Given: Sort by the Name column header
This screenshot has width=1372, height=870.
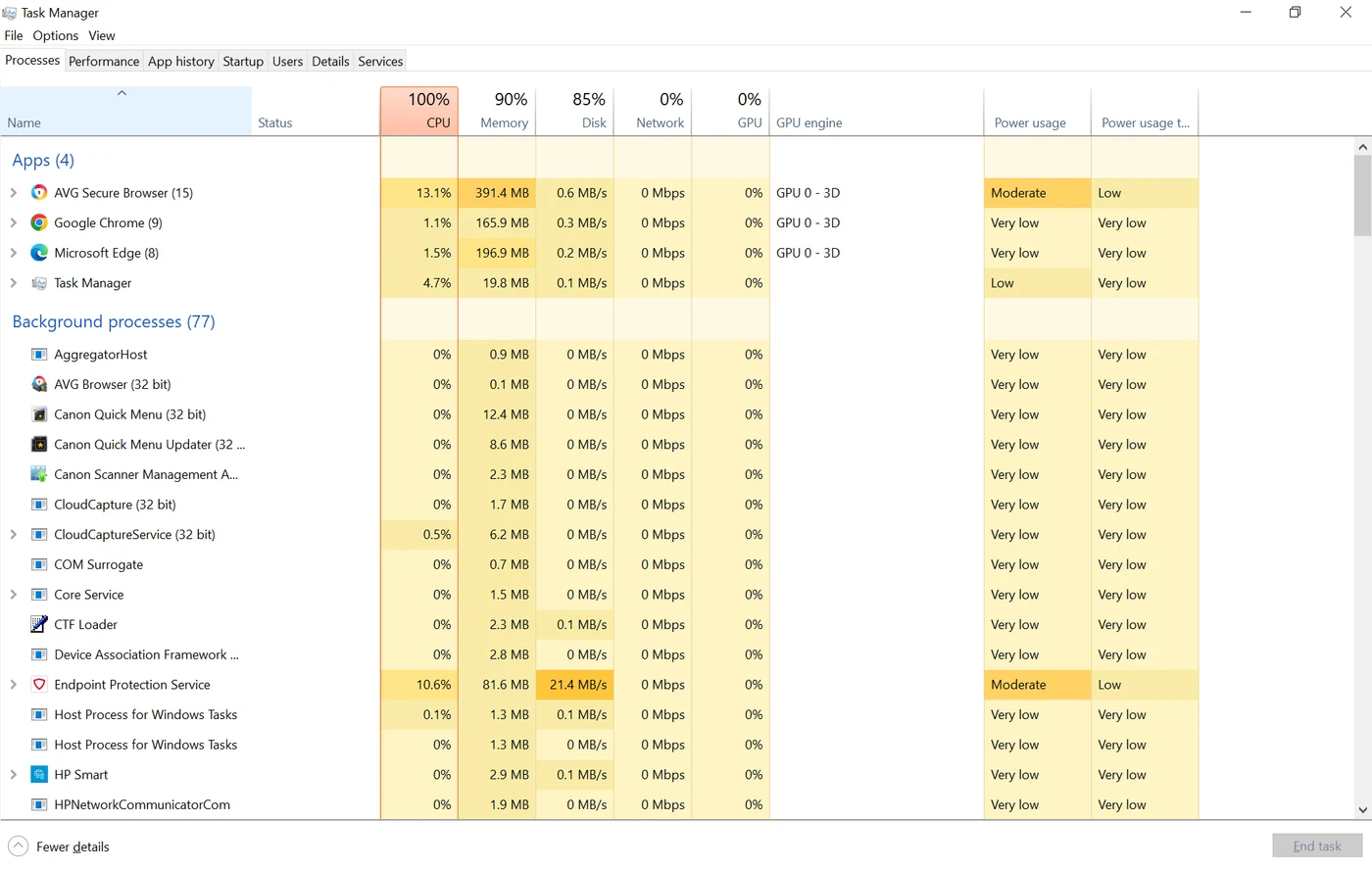Looking at the screenshot, I should tap(125, 111).
